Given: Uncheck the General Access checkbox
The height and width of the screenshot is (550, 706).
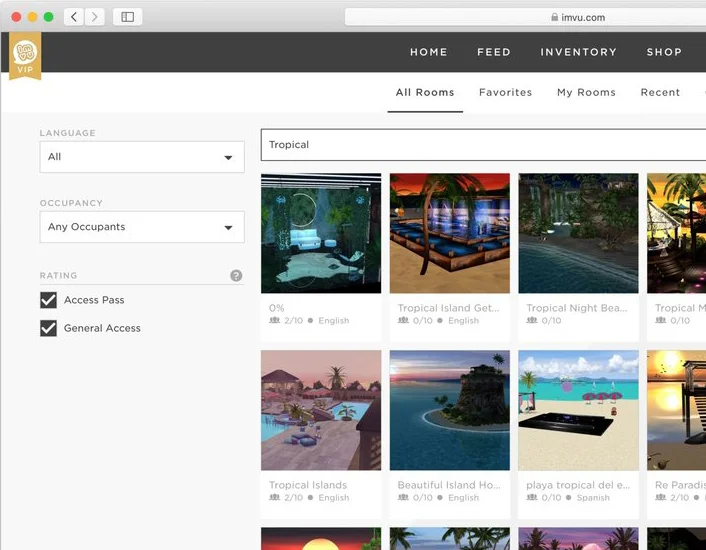Looking at the screenshot, I should point(49,328).
